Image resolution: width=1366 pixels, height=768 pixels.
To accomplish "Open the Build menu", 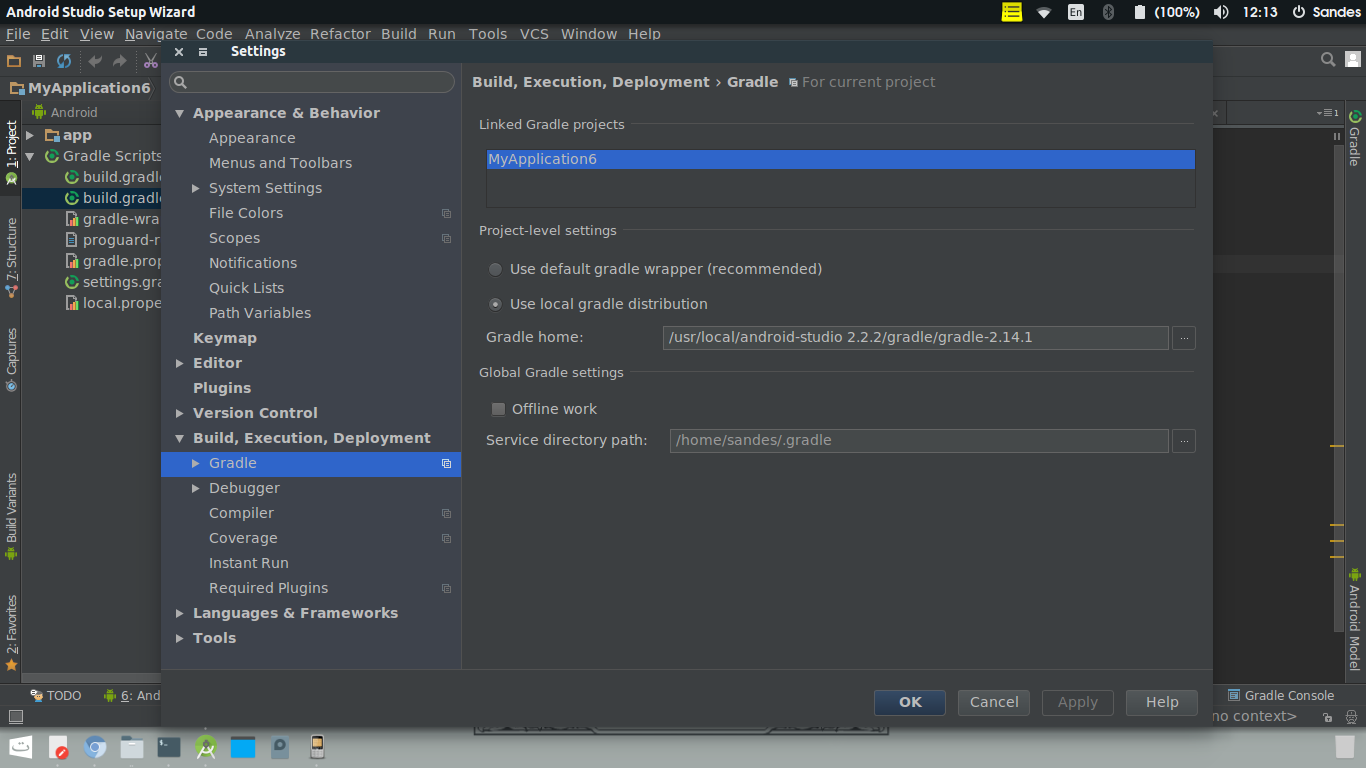I will [399, 34].
